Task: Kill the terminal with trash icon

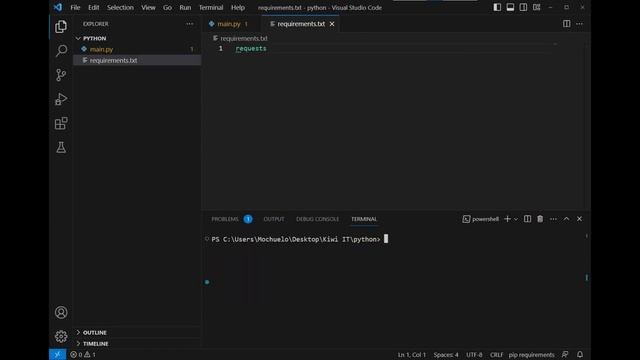Action: coord(540,219)
